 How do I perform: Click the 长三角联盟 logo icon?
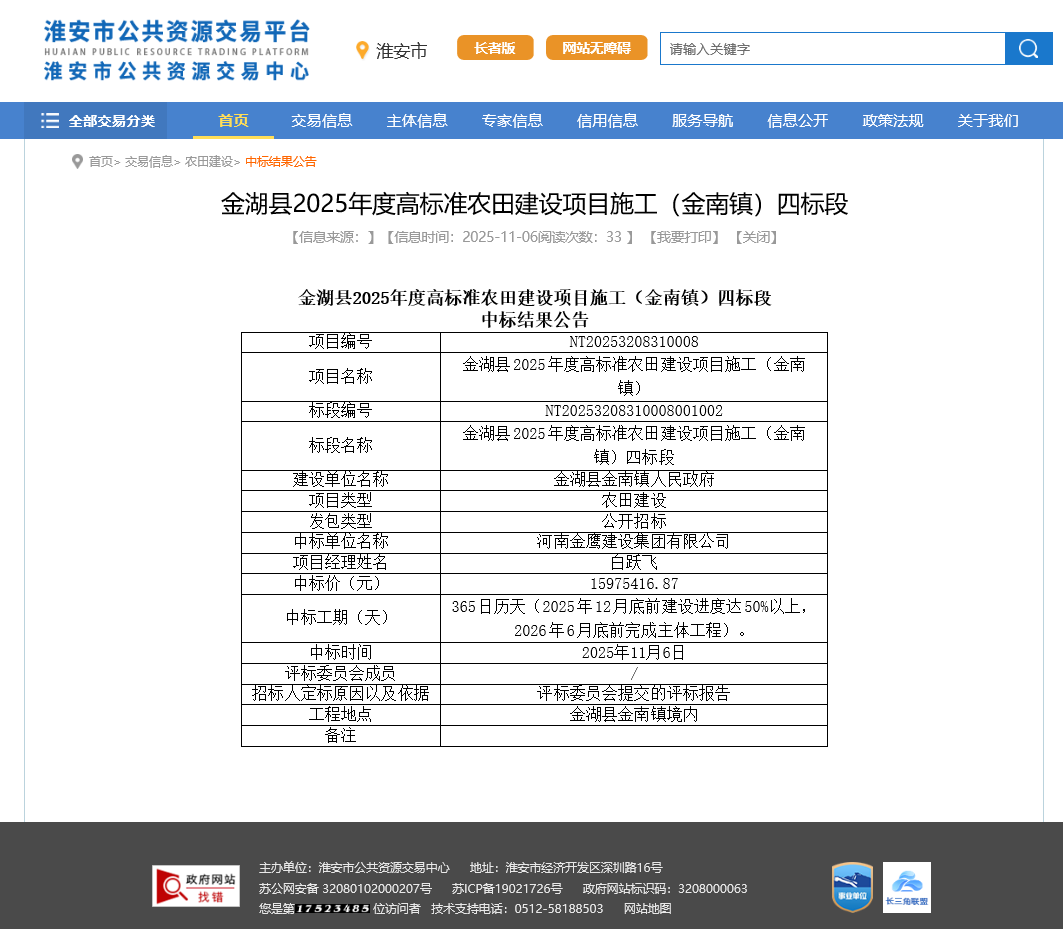pyautogui.click(x=907, y=887)
